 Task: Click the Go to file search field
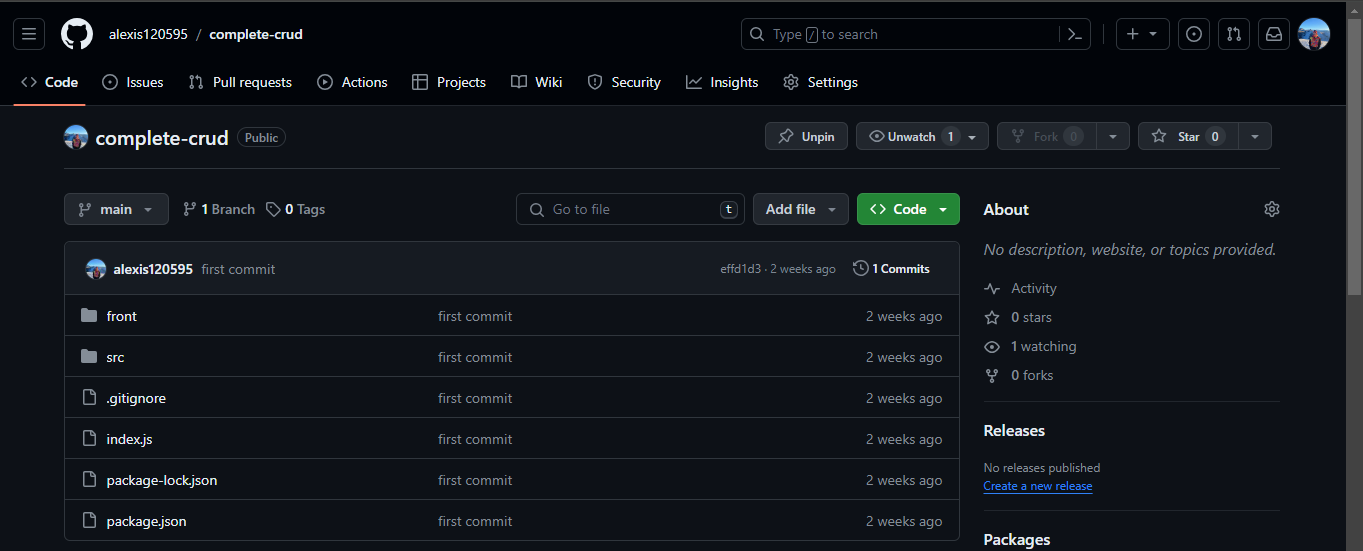point(630,209)
